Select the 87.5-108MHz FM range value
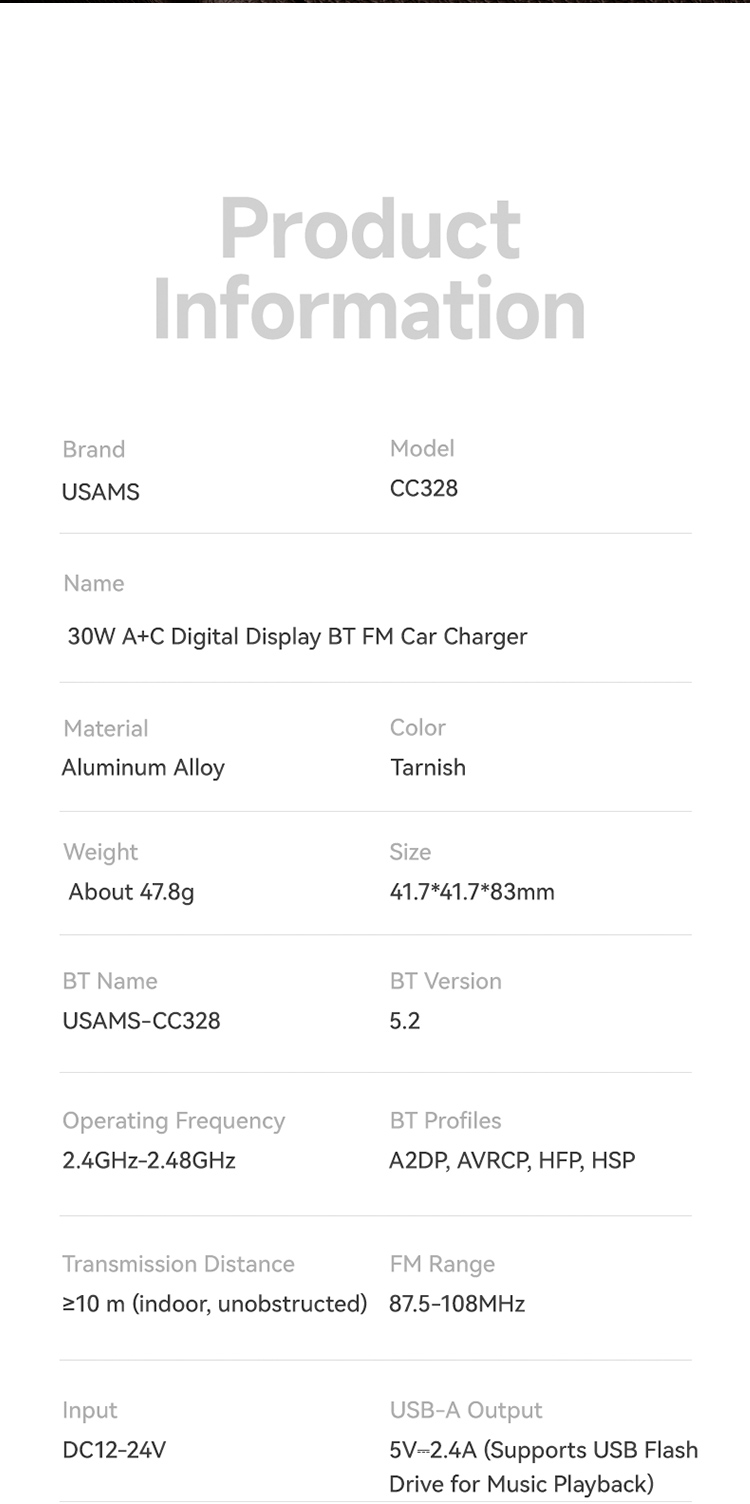The width and height of the screenshot is (750, 1504). [457, 1304]
